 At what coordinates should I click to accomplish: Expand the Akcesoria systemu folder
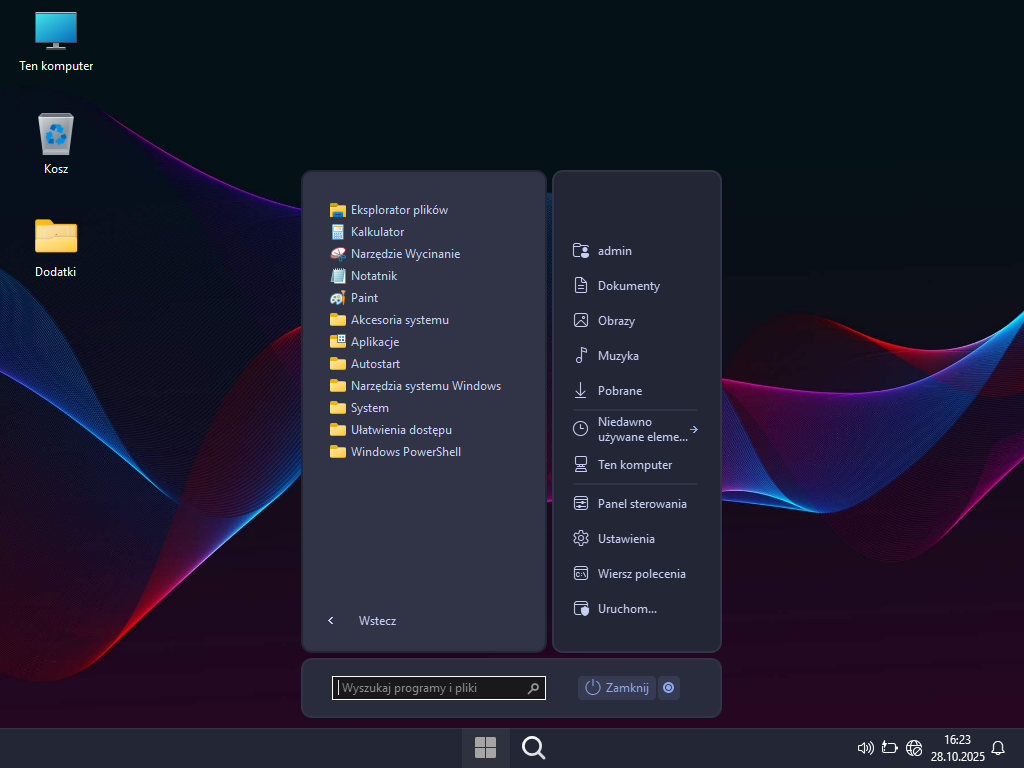click(399, 320)
